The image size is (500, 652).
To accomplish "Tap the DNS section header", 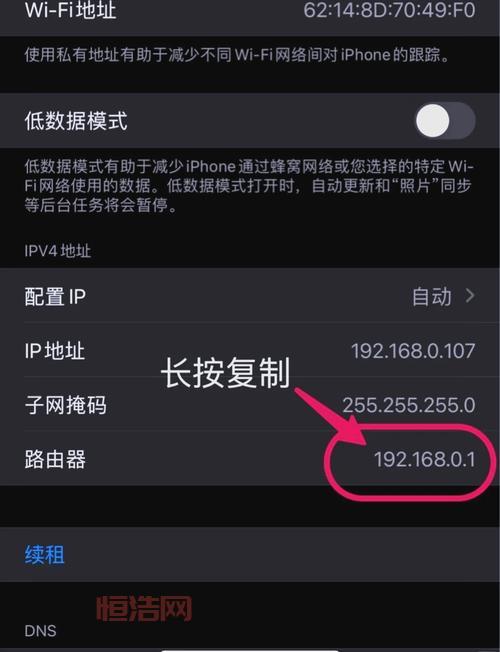I will (40, 631).
